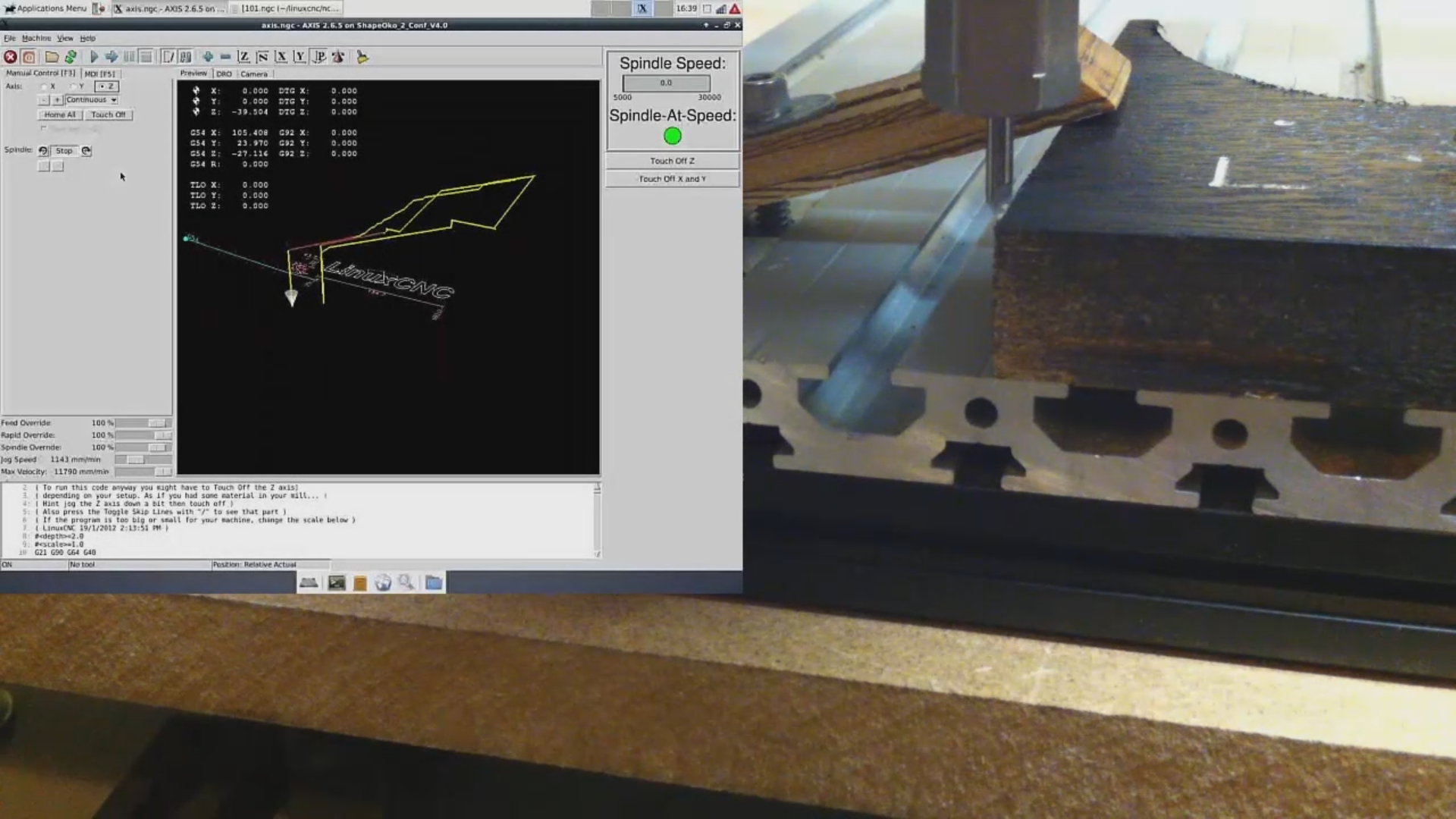Toggle the Emergency Stop icon
Image resolution: width=1456 pixels, height=819 pixels.
click(x=10, y=56)
